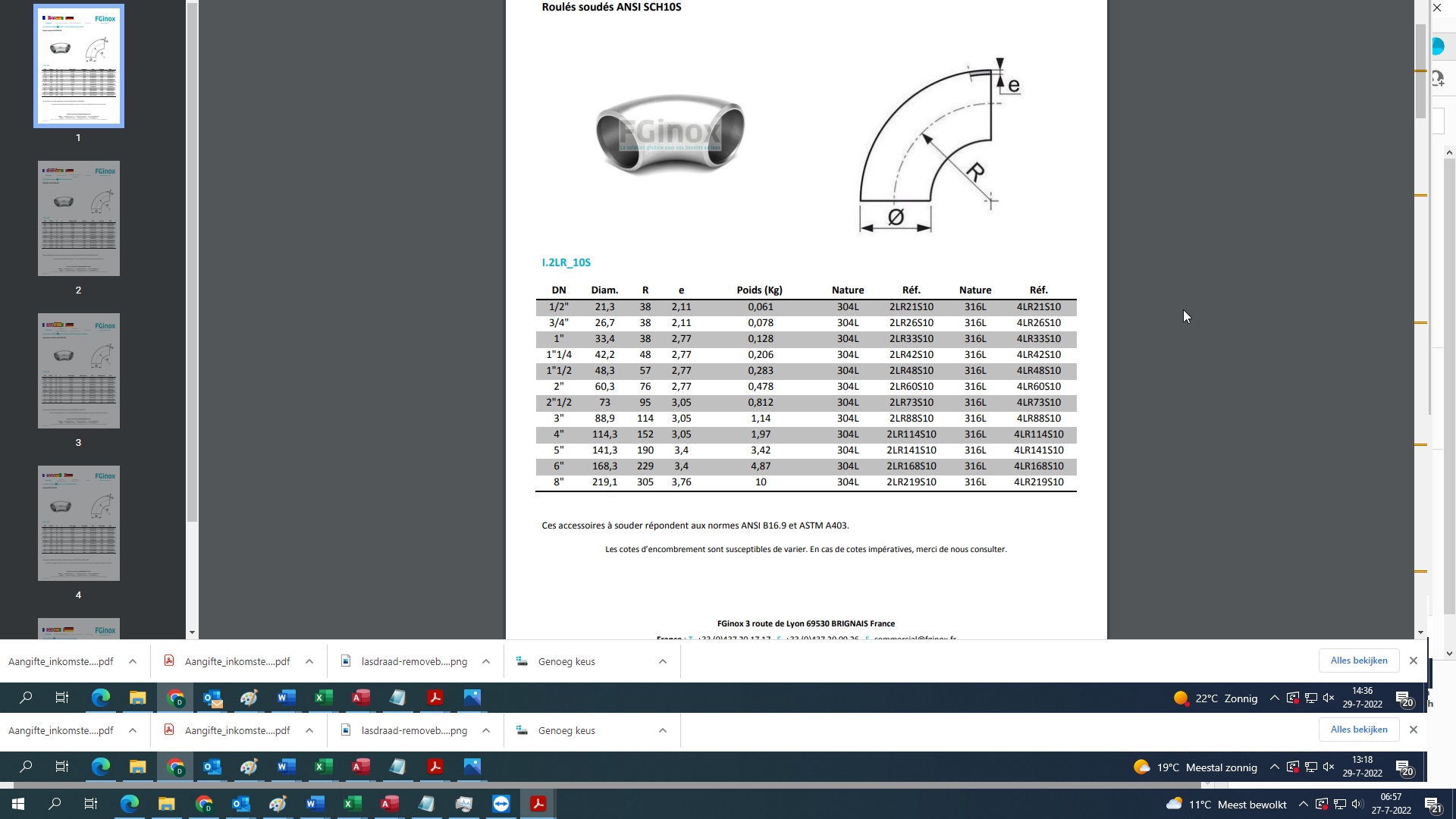Image resolution: width=1456 pixels, height=819 pixels.
Task: Open Access from the 11°C Meest bewolkt taskbar
Action: click(390, 804)
